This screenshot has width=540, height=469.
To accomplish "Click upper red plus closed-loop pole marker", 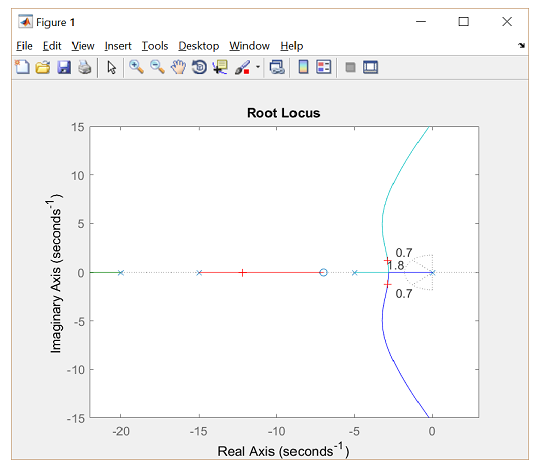I will coord(387,260).
